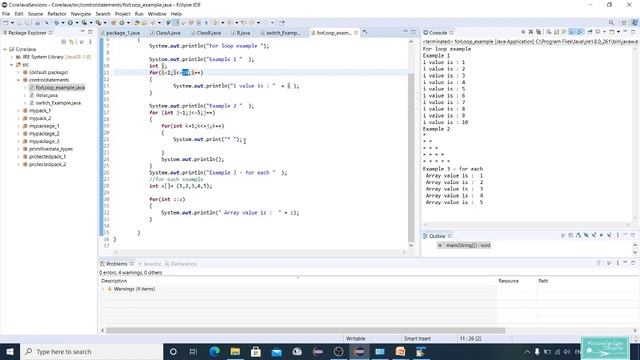Open Microsoft Edge from taskbar

tap(214, 351)
